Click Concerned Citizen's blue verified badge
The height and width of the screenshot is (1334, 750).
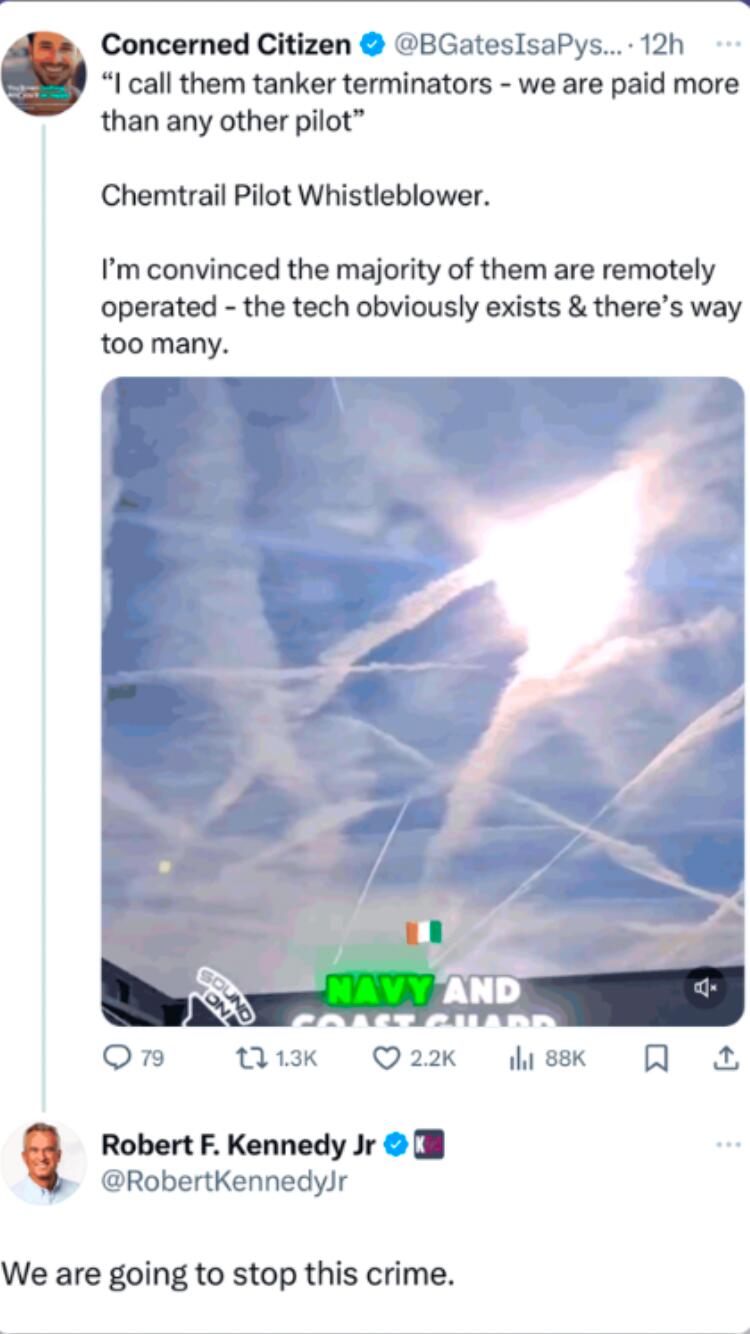click(x=372, y=45)
